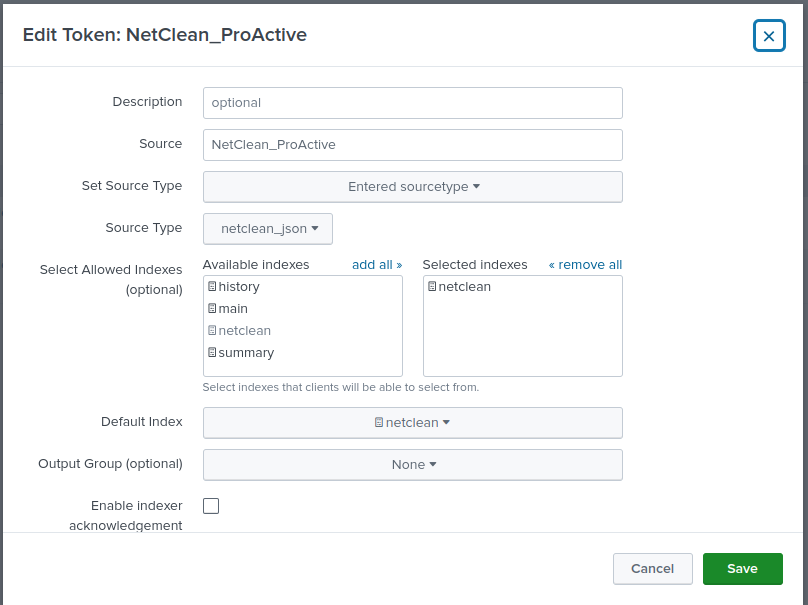Viewport: 808px width, 605px height.
Task: Click the Cancel button
Action: [652, 569]
